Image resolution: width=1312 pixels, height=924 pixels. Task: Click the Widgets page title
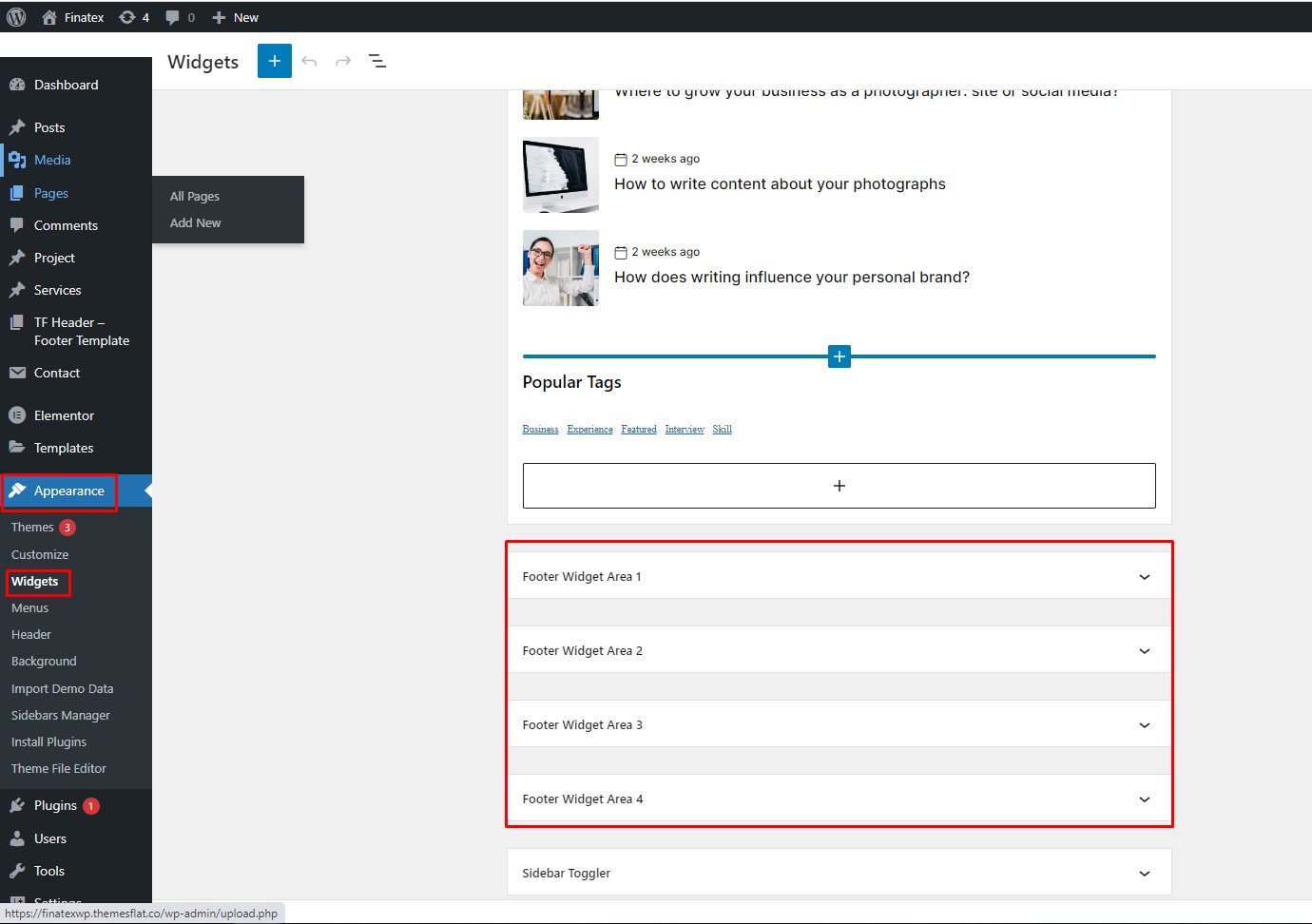tap(203, 62)
